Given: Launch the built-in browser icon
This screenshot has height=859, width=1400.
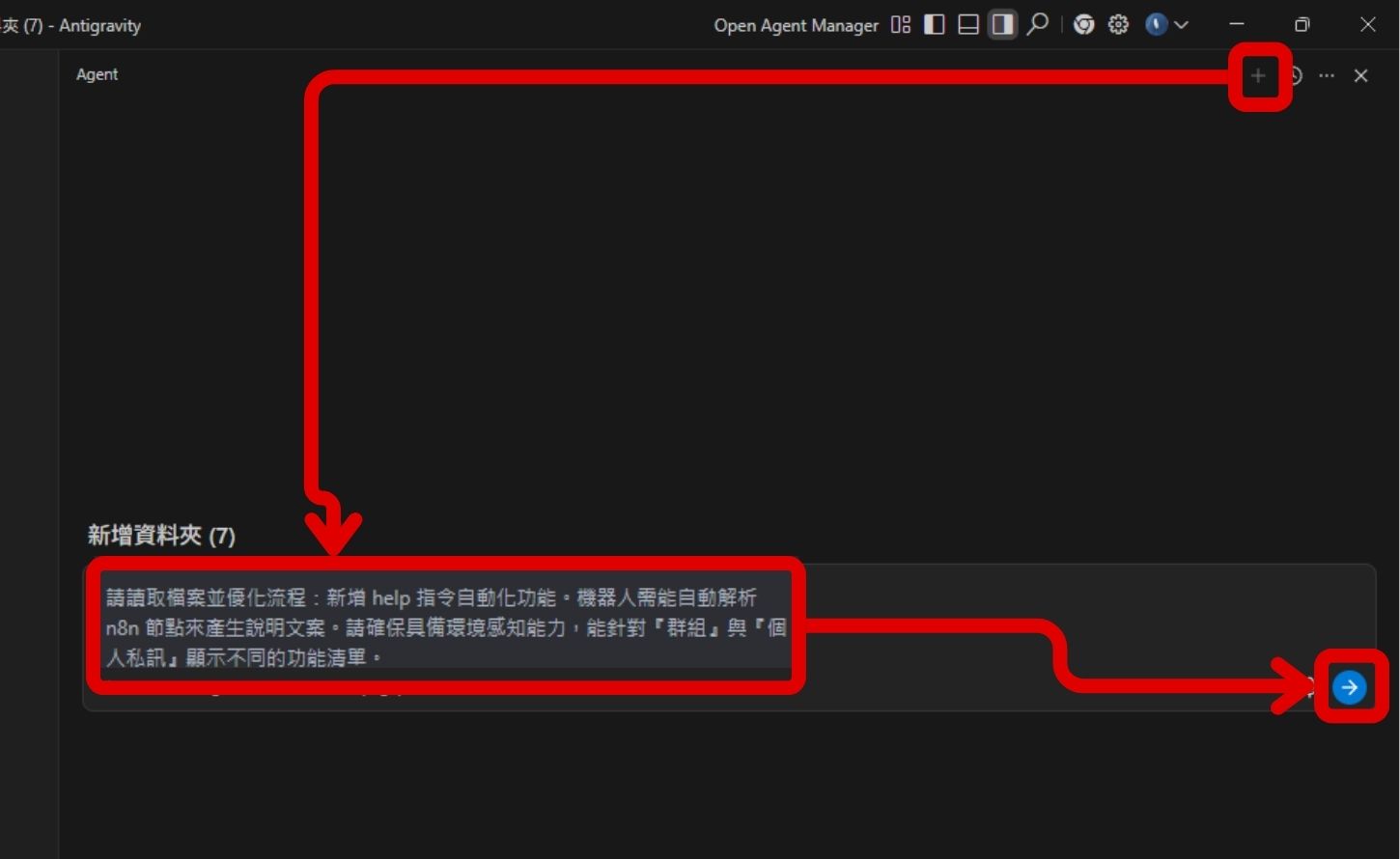Looking at the screenshot, I should (1082, 25).
